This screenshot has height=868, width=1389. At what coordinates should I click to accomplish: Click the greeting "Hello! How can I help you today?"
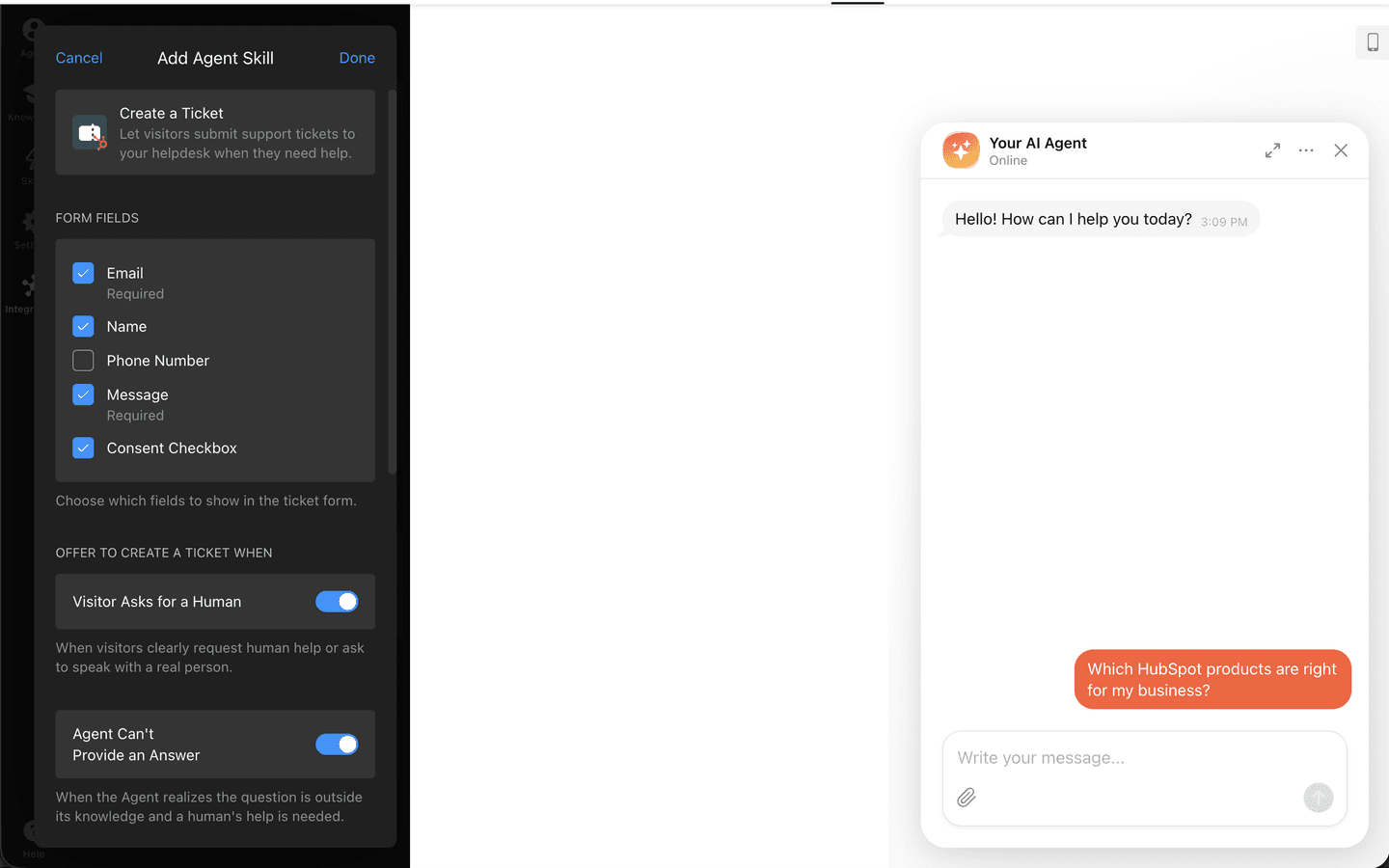click(1074, 220)
